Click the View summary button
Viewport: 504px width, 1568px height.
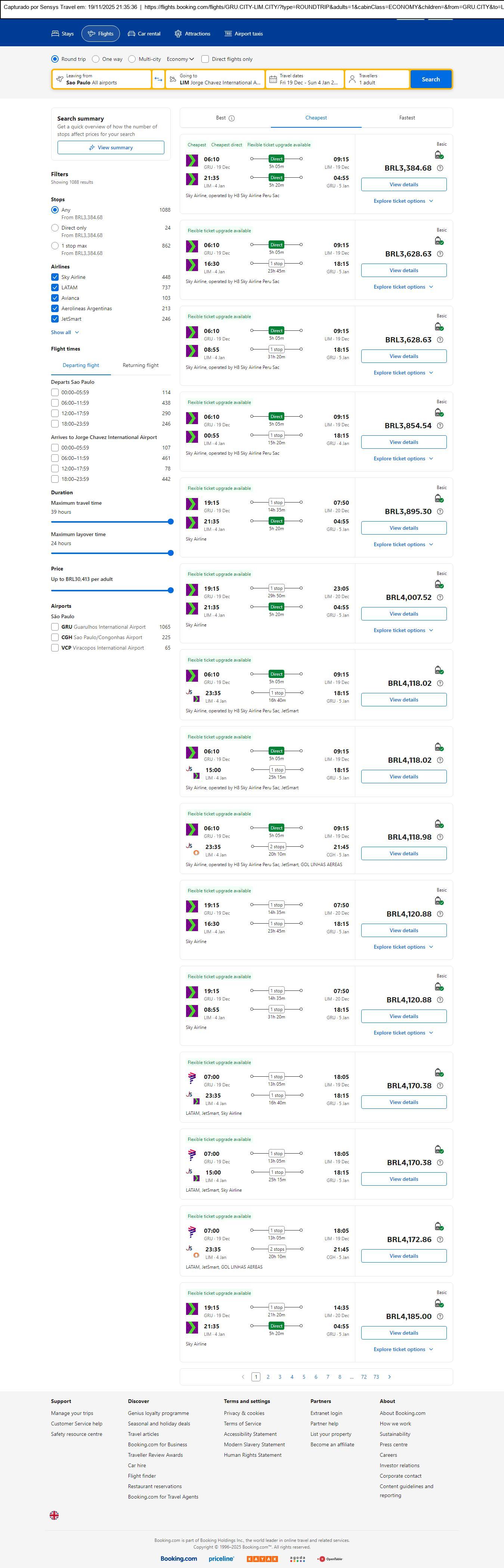[110, 147]
